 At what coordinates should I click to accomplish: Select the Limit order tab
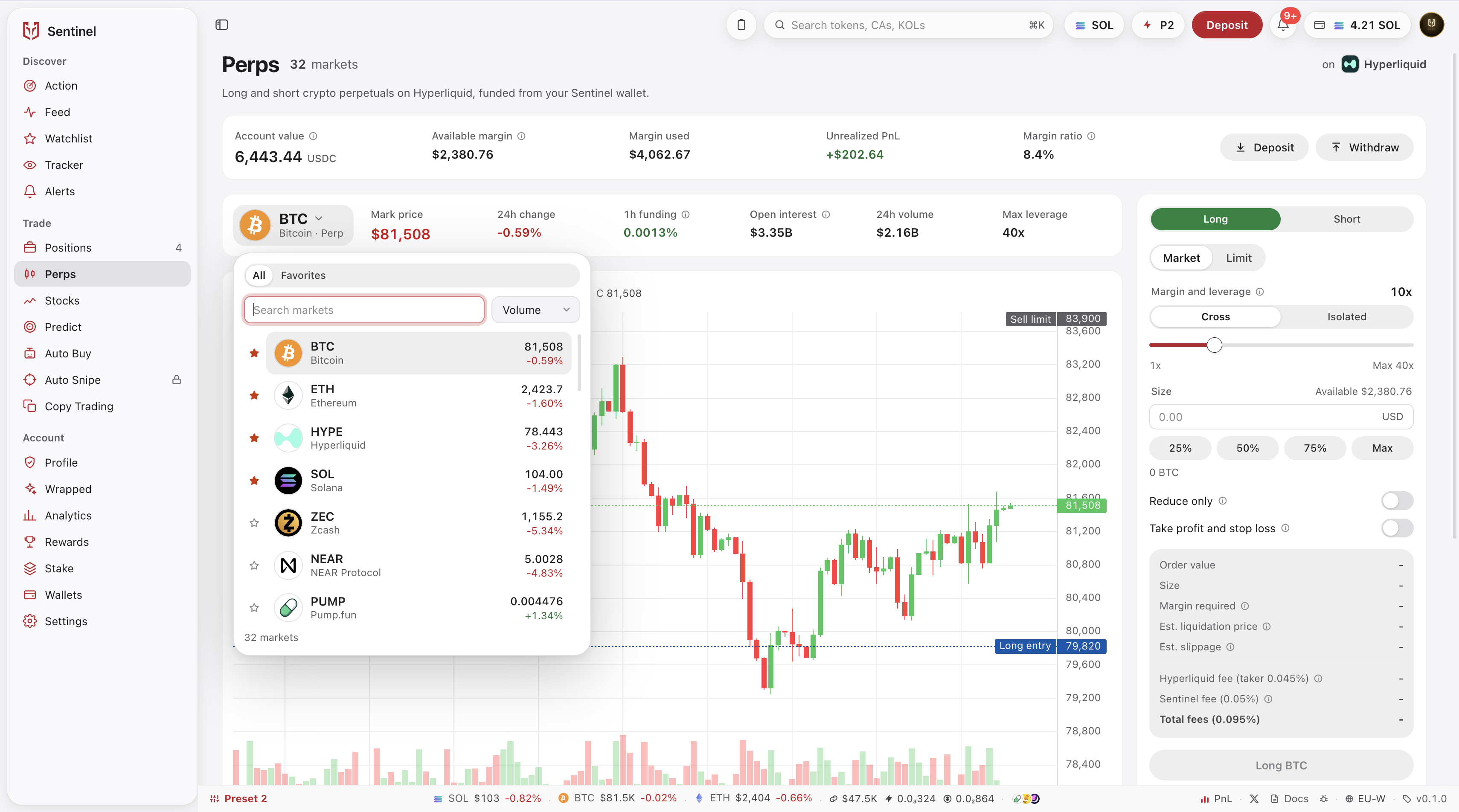[1239, 258]
